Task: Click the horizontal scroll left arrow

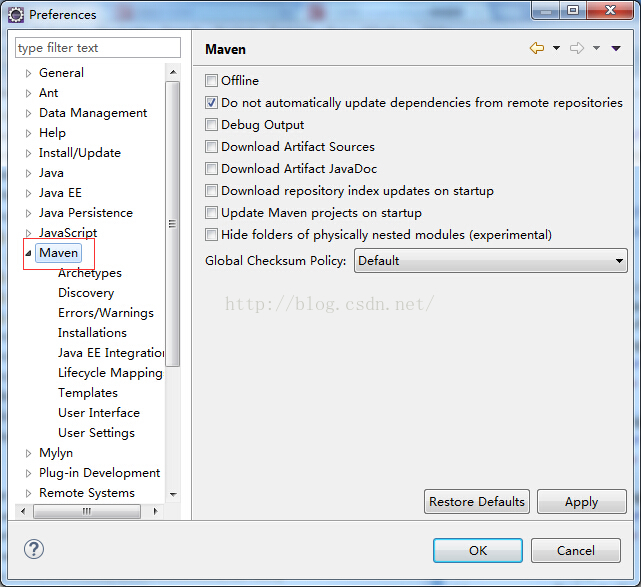Action: pos(23,511)
